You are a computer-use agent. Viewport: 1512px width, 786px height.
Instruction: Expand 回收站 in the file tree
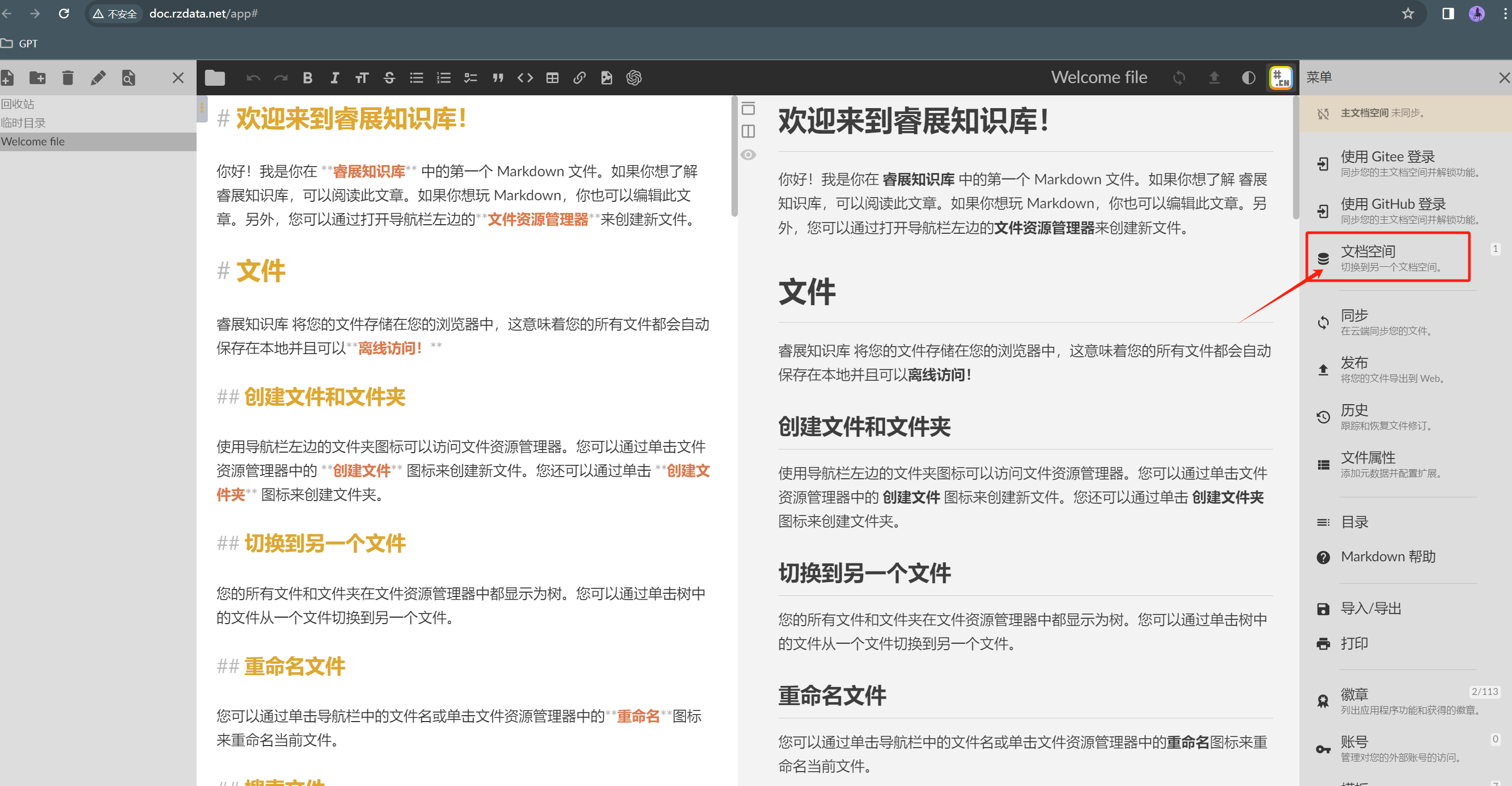point(18,103)
